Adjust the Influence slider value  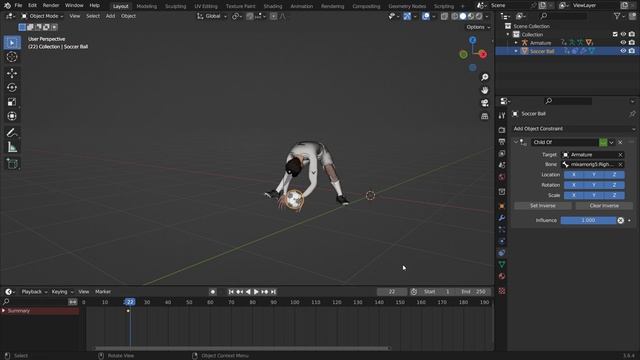[588, 220]
